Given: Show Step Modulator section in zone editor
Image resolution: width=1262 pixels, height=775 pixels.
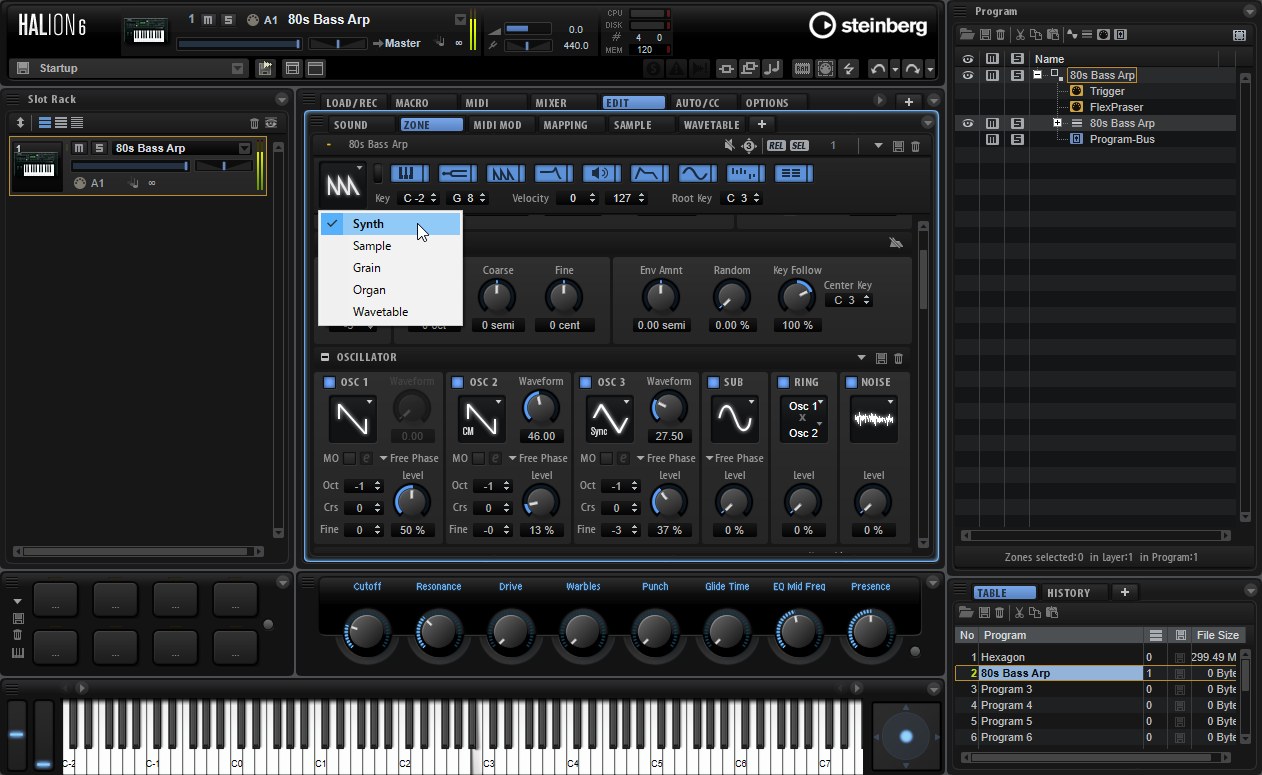Looking at the screenshot, I should tap(746, 174).
